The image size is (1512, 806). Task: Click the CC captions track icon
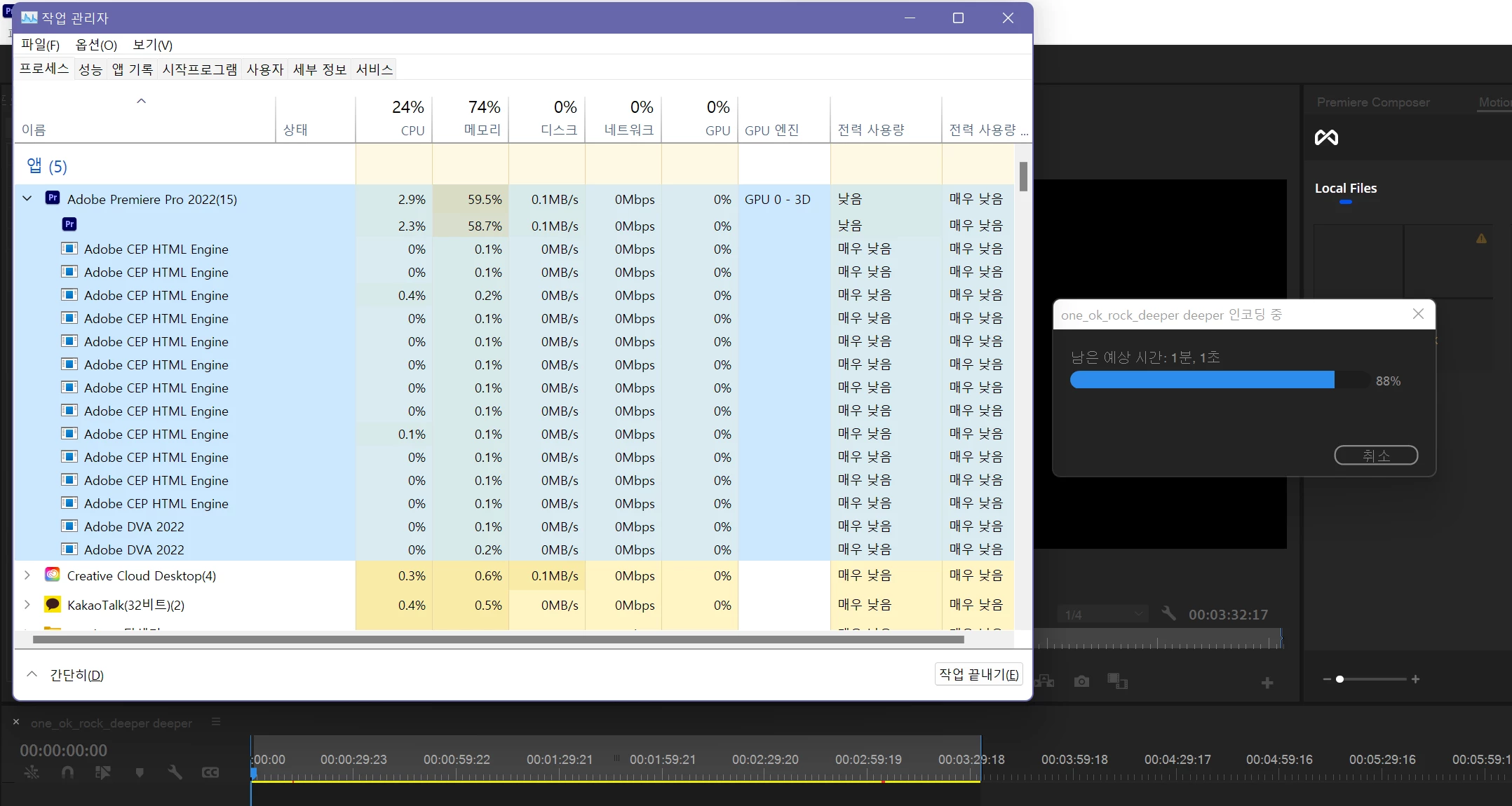(210, 772)
